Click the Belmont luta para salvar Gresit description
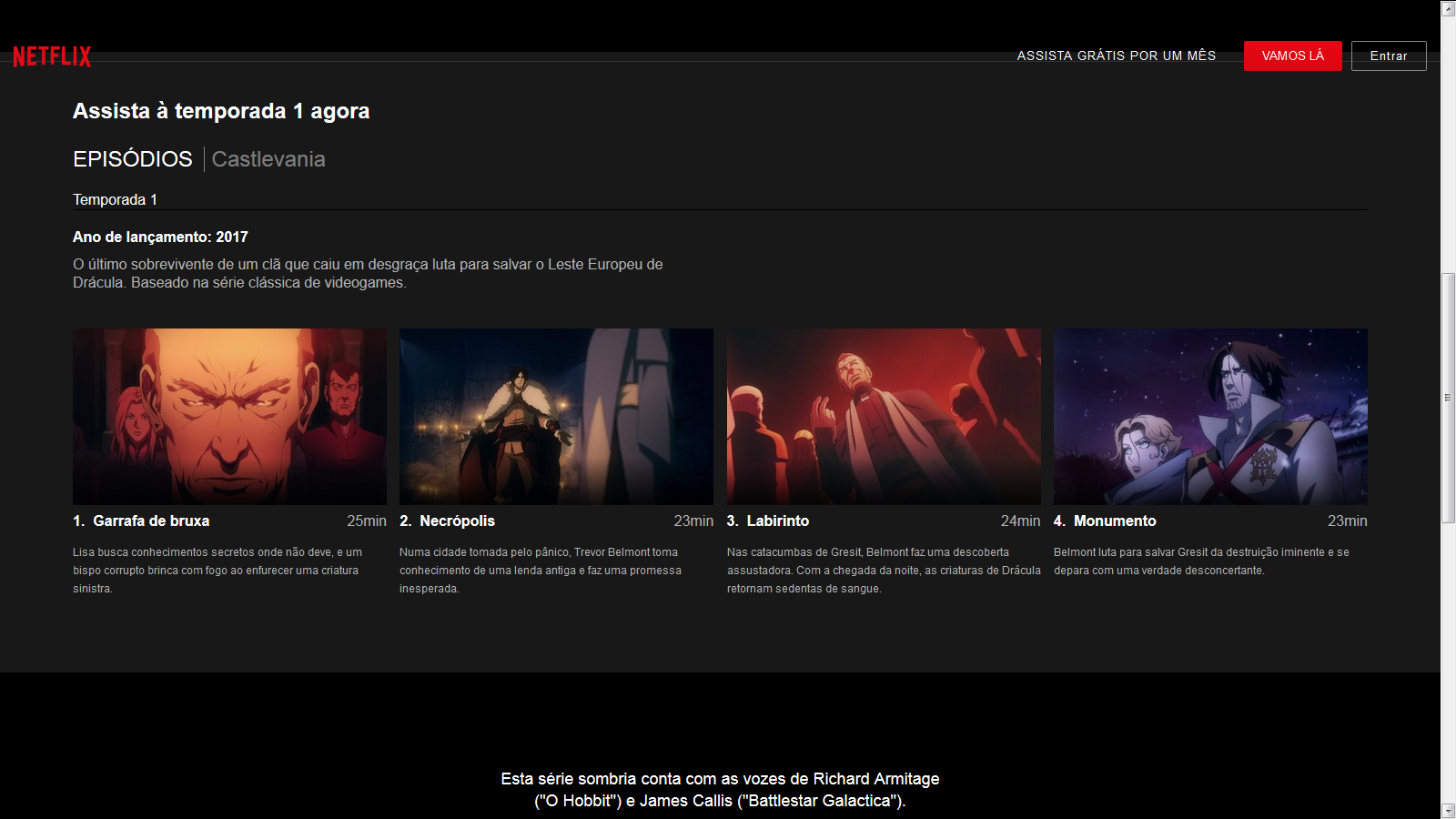This screenshot has height=819, width=1456. [x=1201, y=561]
